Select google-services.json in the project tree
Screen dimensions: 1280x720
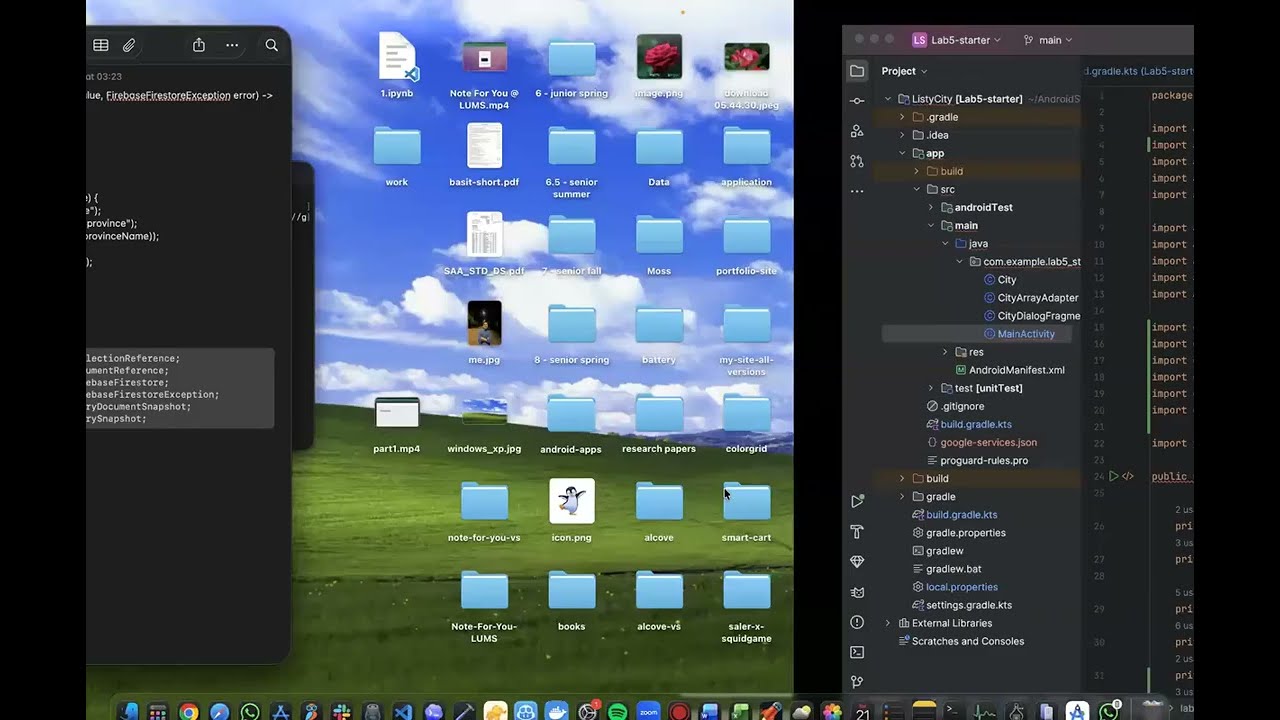[x=982, y=442]
